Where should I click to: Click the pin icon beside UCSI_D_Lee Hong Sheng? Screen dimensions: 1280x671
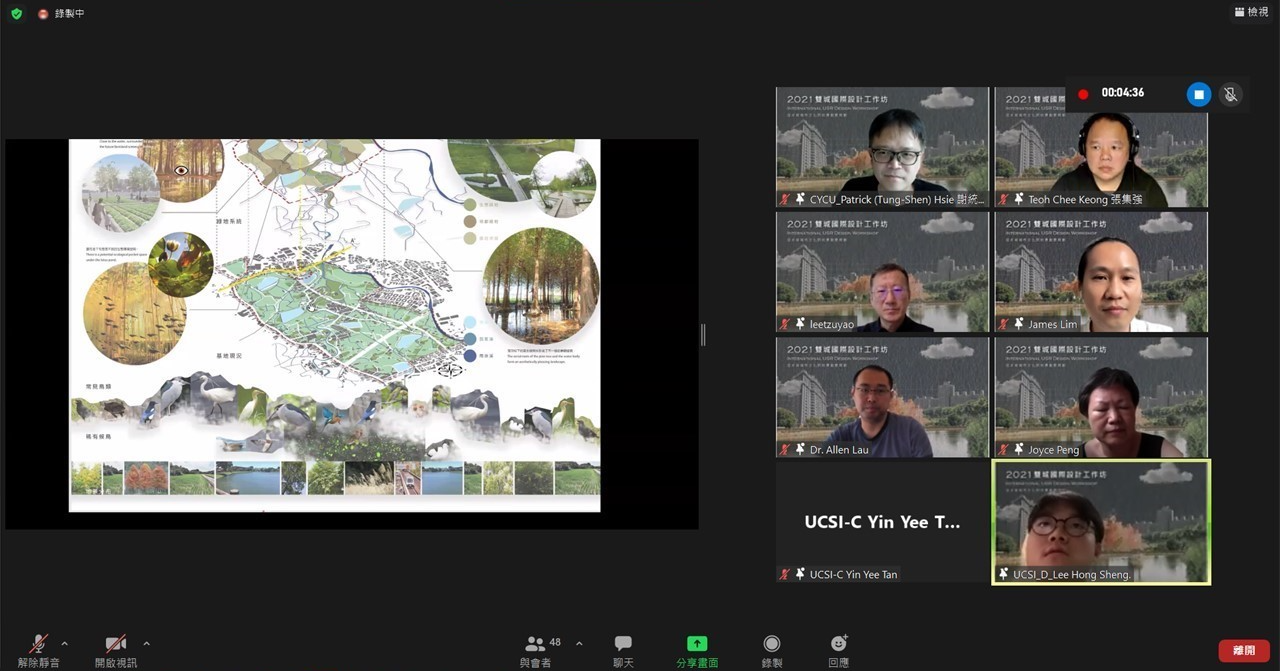pyautogui.click(x=1003, y=574)
